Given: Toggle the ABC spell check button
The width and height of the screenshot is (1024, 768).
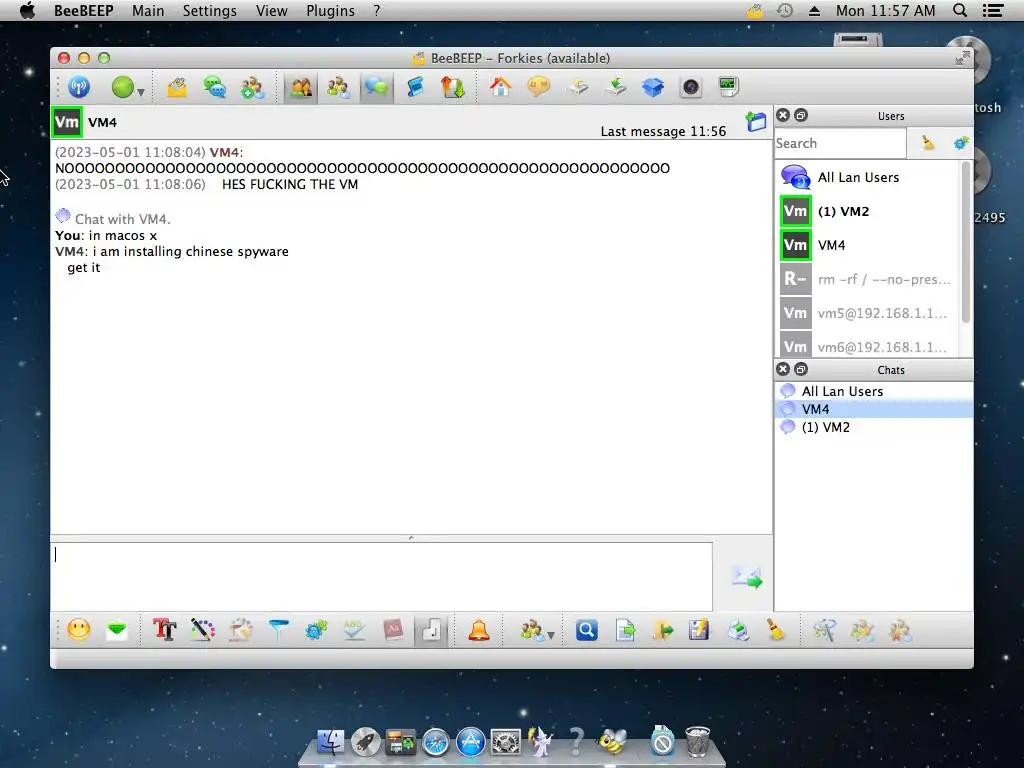Looking at the screenshot, I should [x=354, y=630].
